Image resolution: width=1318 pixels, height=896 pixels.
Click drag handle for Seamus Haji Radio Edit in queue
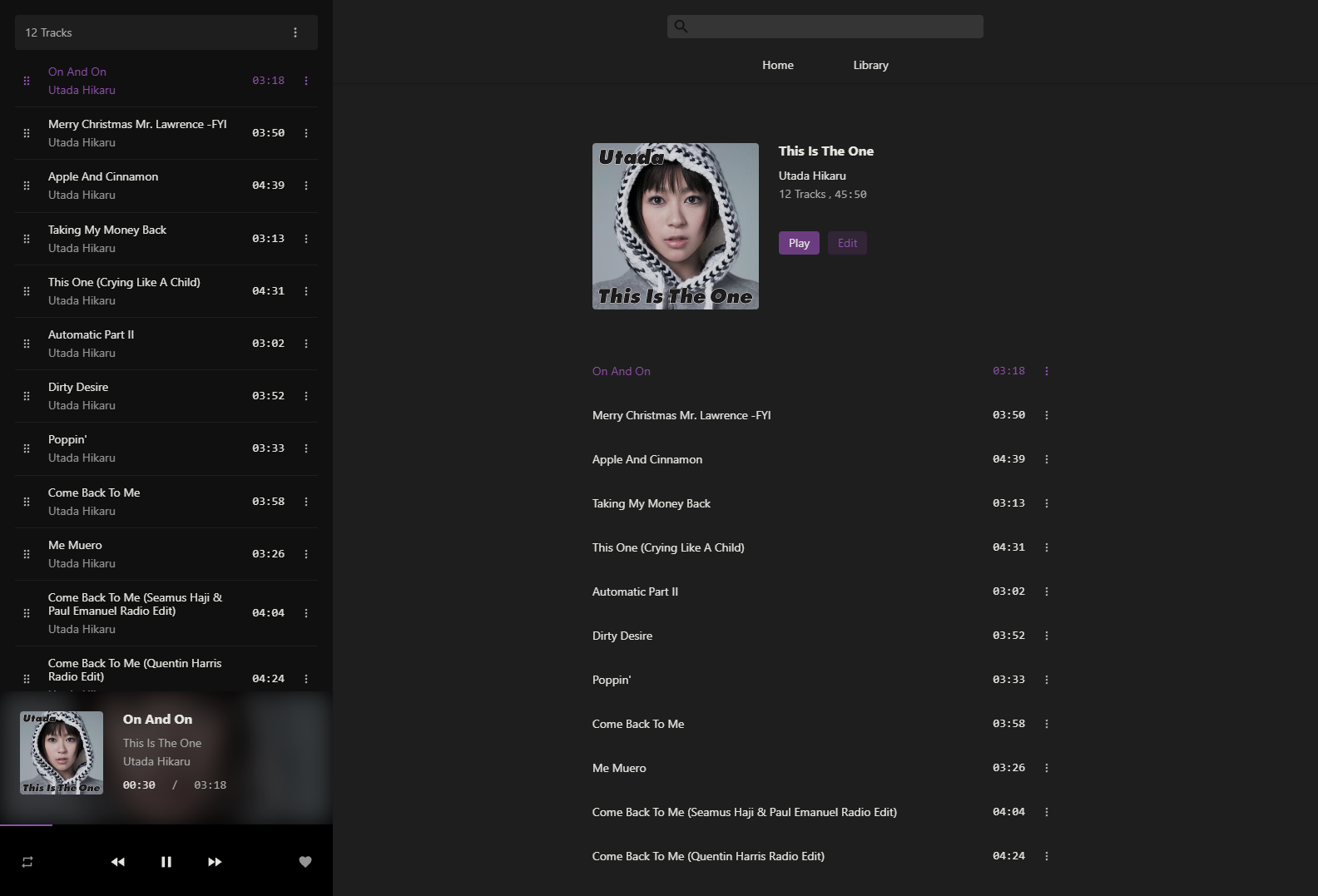pos(27,613)
